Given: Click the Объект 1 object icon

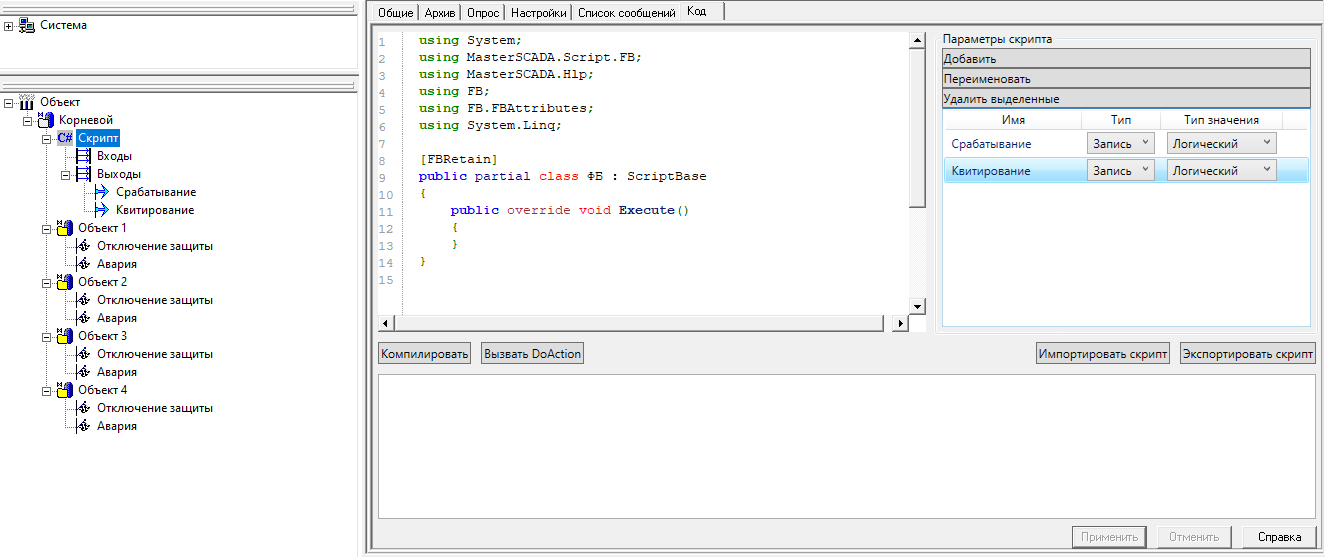Looking at the screenshot, I should [65, 228].
